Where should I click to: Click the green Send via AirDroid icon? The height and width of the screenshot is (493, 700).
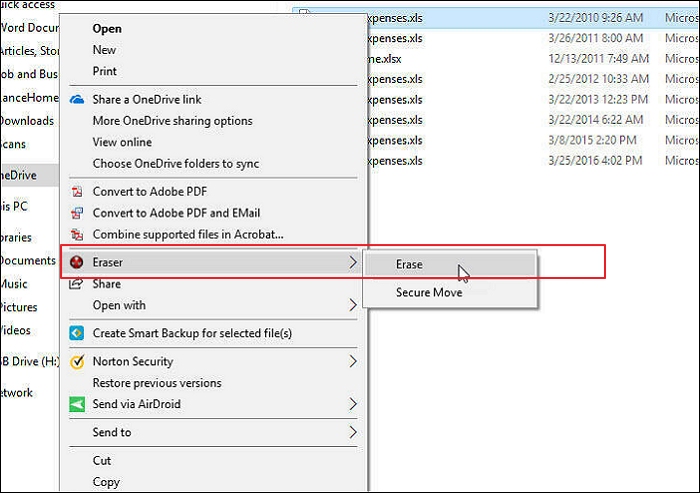click(x=76, y=404)
